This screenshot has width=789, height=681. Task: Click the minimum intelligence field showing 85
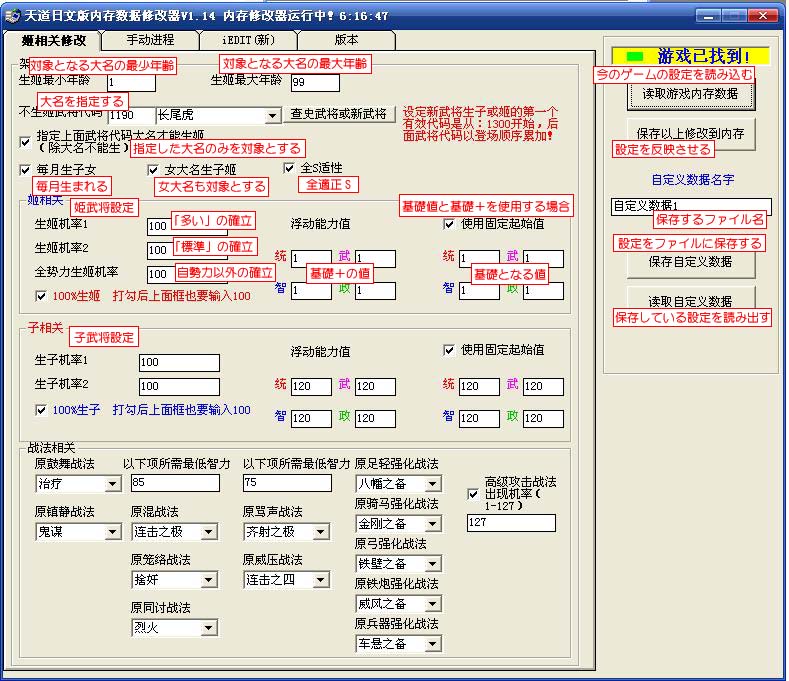coord(175,483)
